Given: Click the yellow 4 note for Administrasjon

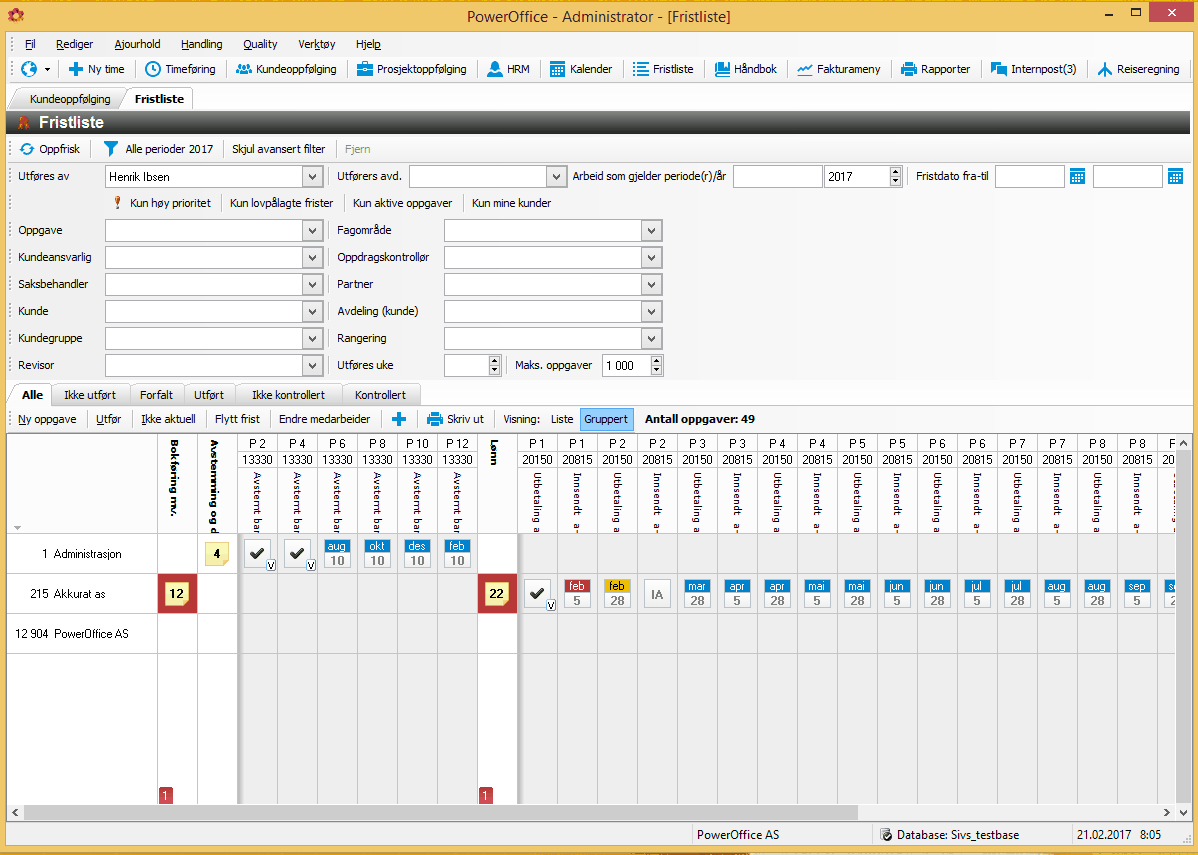Looking at the screenshot, I should pyautogui.click(x=217, y=554).
